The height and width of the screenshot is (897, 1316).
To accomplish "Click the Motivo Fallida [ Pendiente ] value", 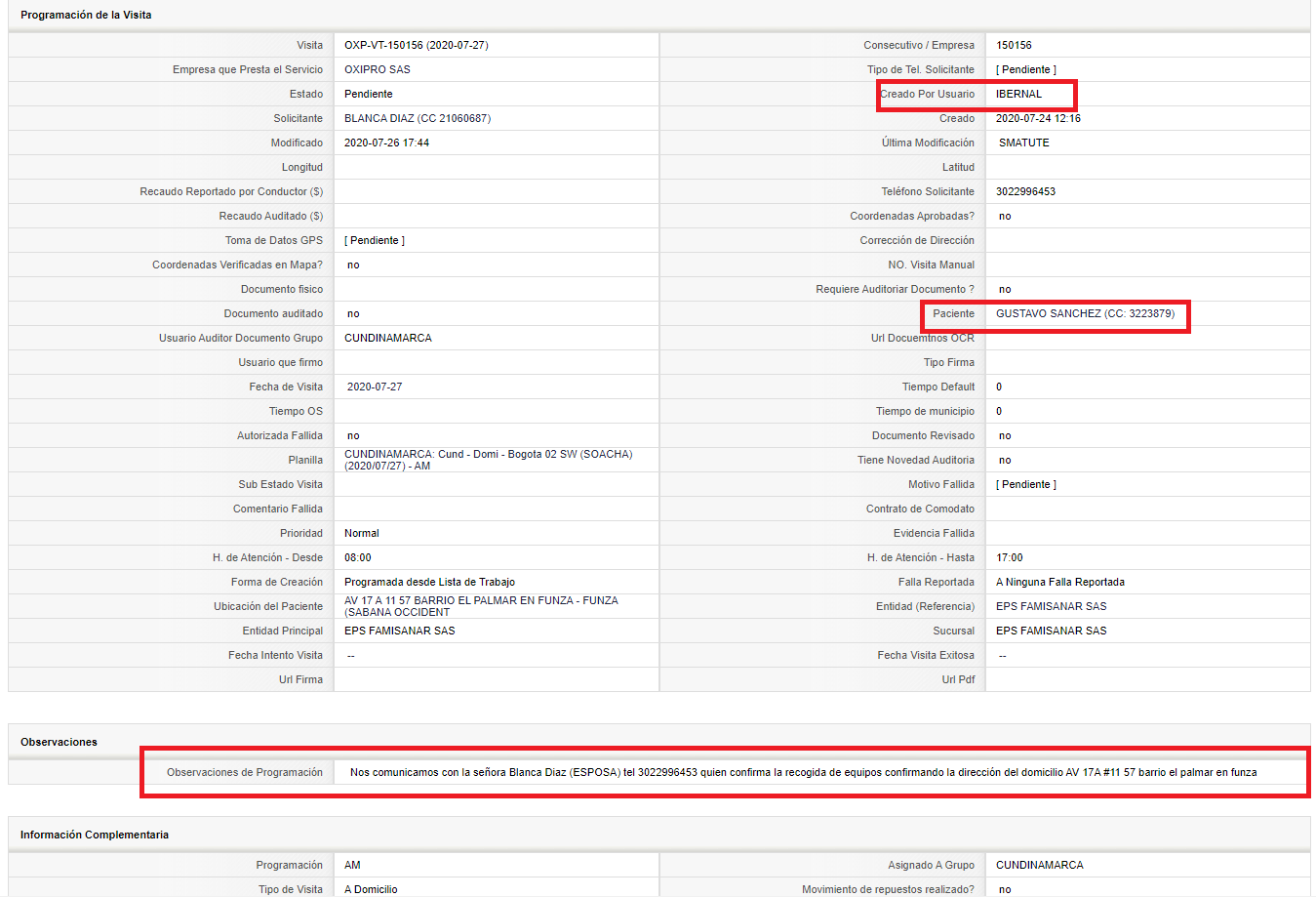I will [x=1026, y=484].
